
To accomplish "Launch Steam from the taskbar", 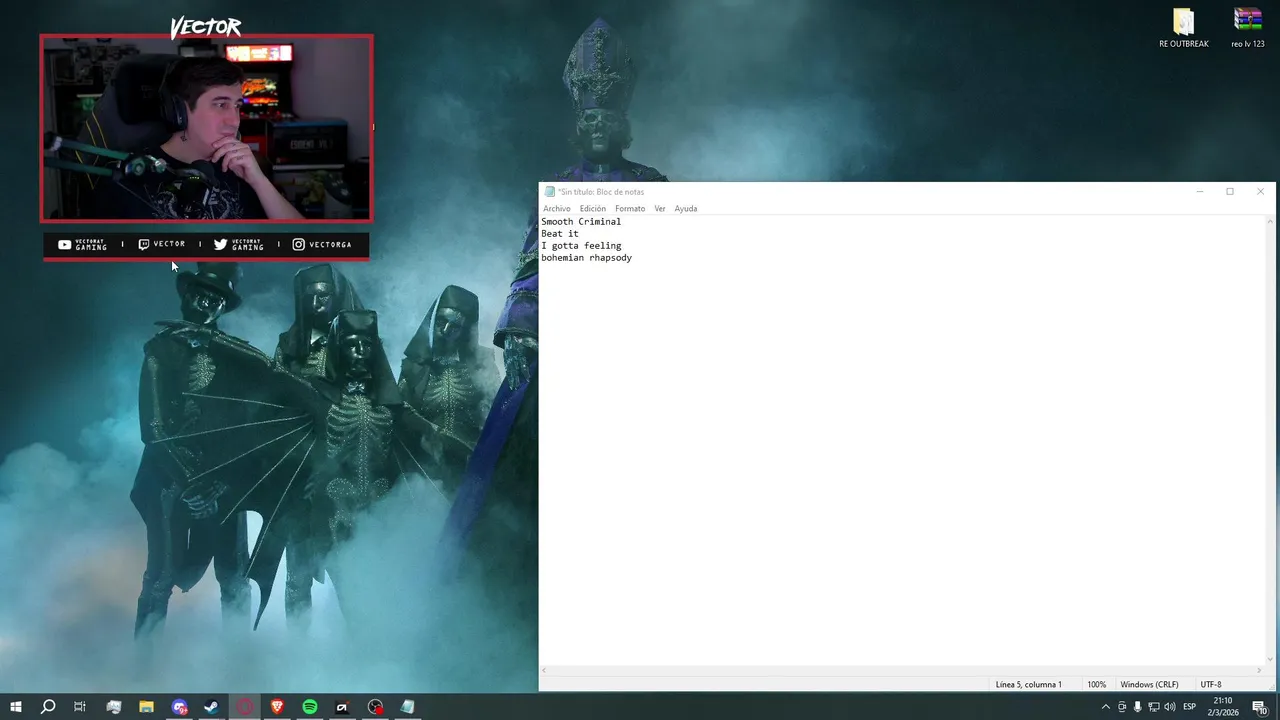I will pyautogui.click(x=212, y=707).
